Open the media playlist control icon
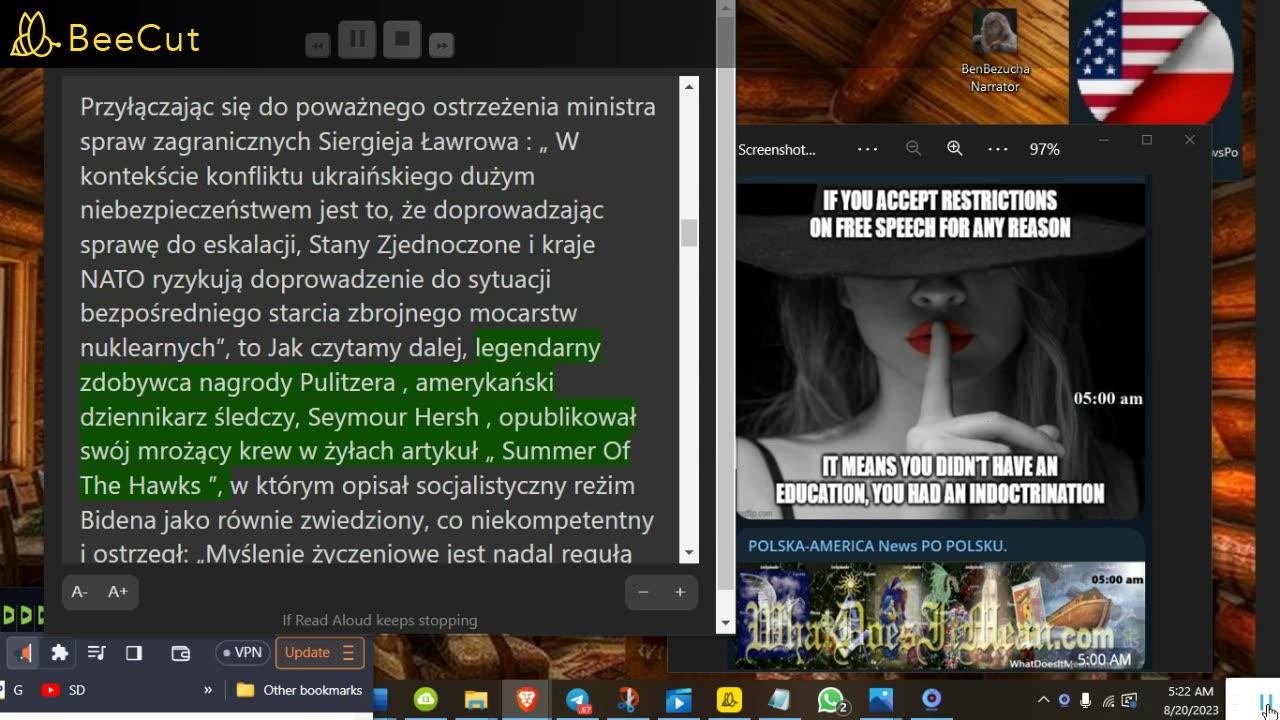 coord(97,653)
